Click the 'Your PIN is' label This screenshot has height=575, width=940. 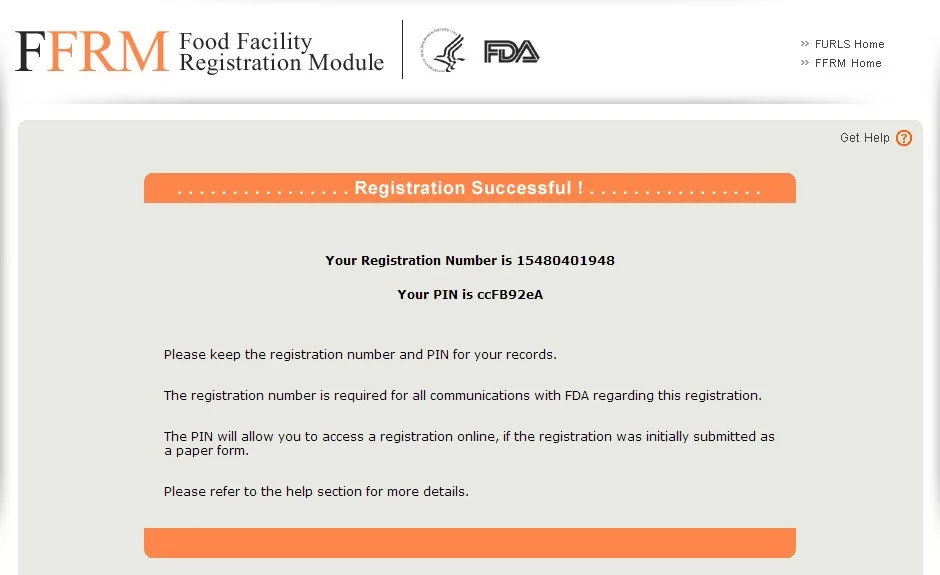pyautogui.click(x=435, y=295)
